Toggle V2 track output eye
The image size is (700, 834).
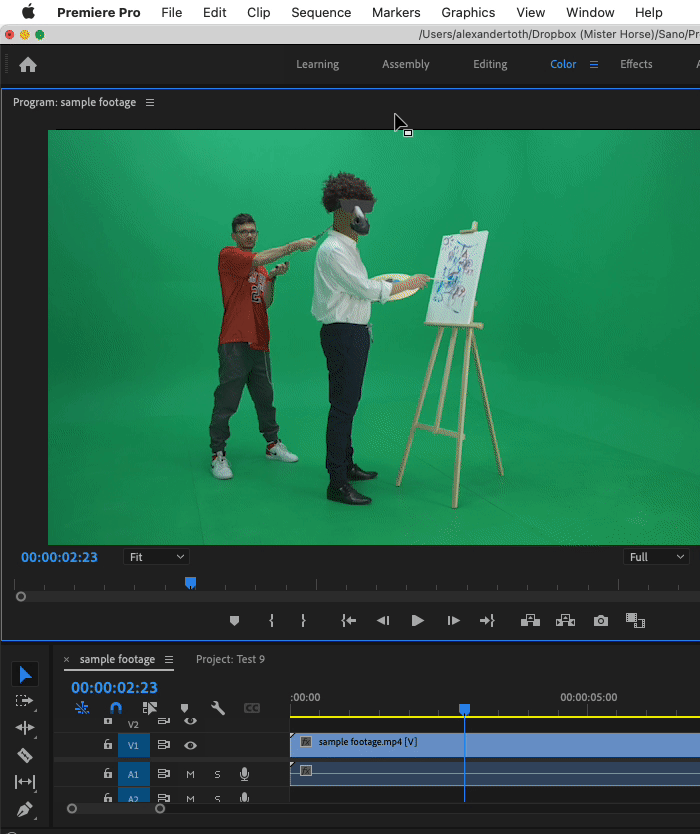(x=190, y=721)
